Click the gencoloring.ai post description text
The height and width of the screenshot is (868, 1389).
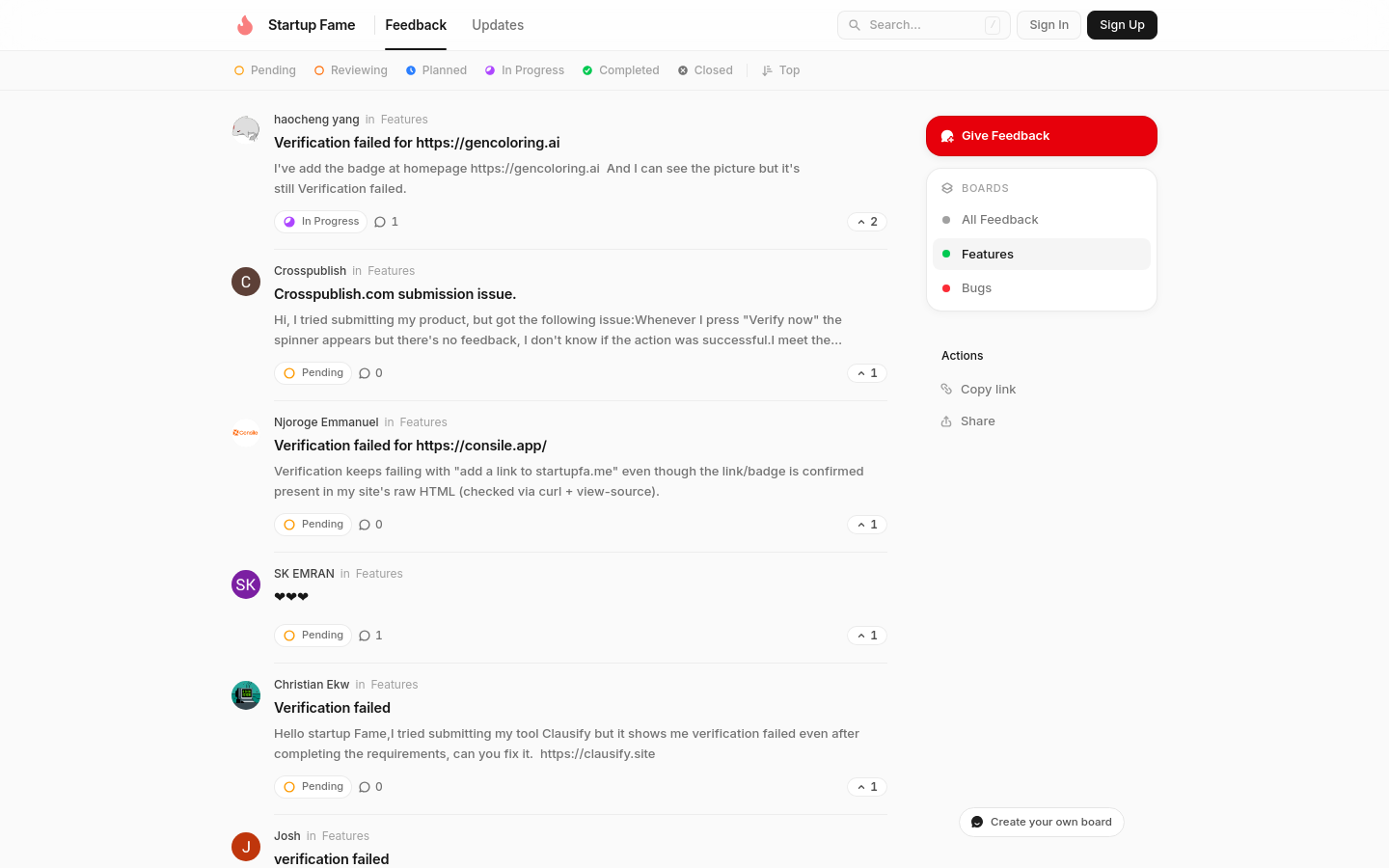pos(537,178)
